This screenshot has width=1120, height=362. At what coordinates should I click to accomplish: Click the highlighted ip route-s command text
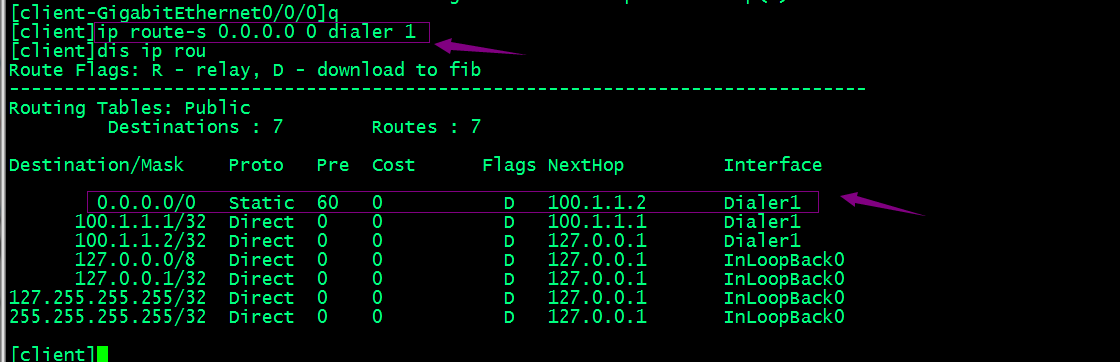(x=256, y=32)
